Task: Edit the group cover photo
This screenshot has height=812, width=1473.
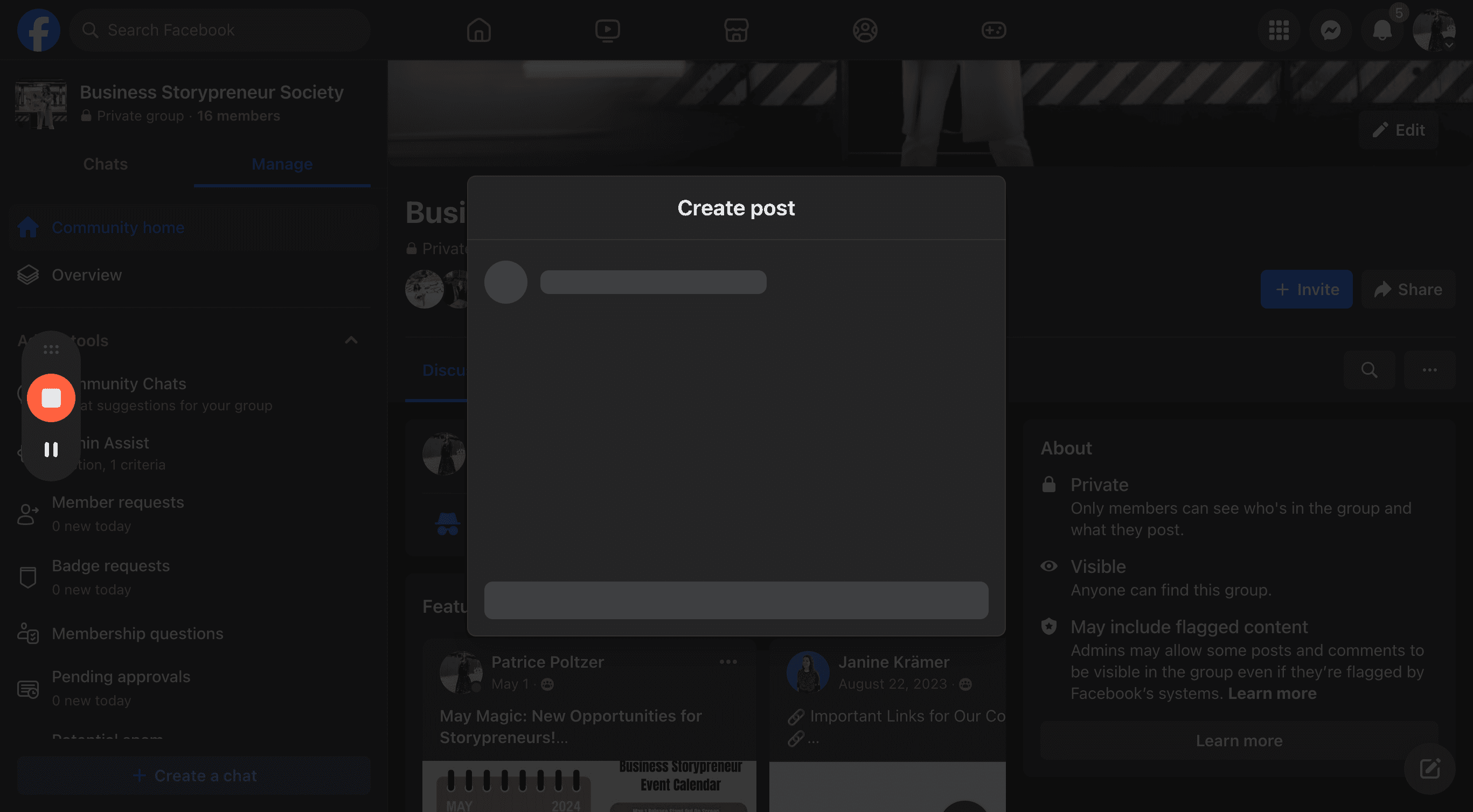Action: coord(1399,130)
